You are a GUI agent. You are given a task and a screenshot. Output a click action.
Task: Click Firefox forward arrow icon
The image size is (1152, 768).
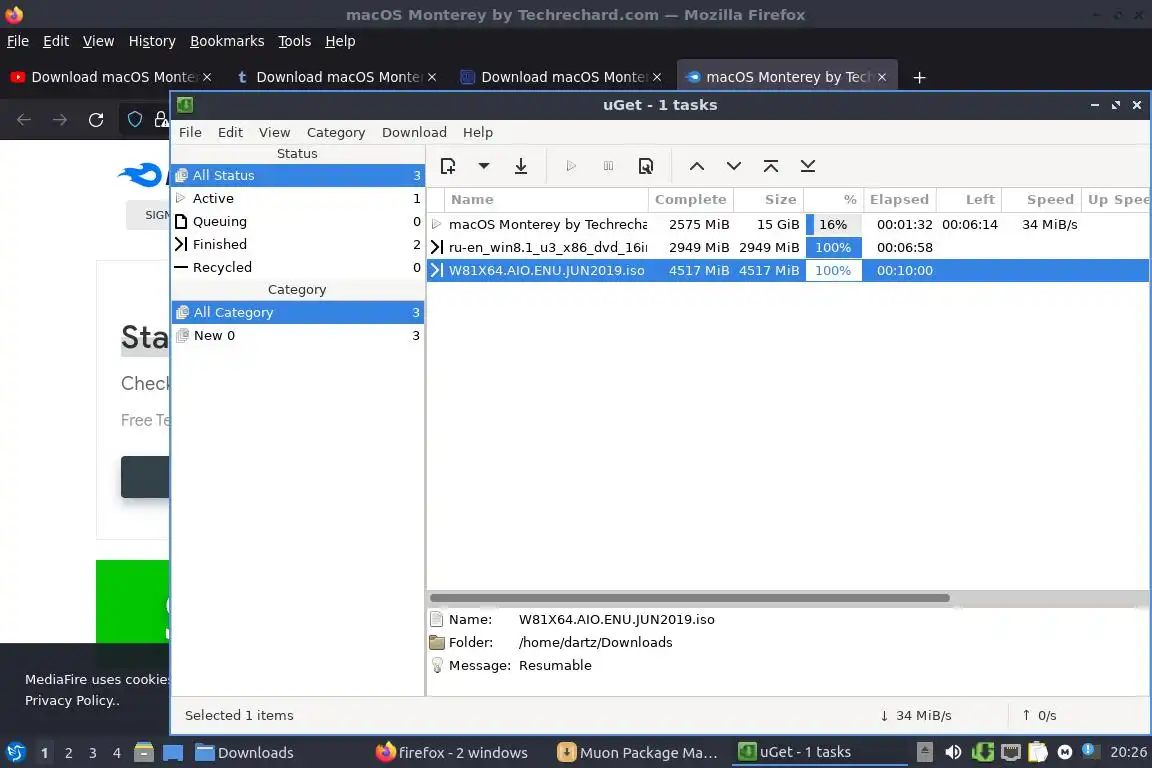(x=60, y=120)
